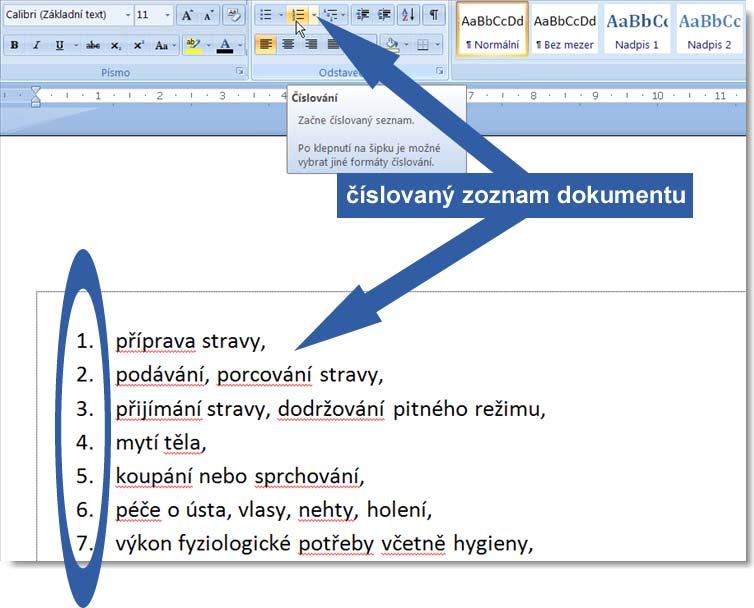Click the Numbering list icon

299,15
